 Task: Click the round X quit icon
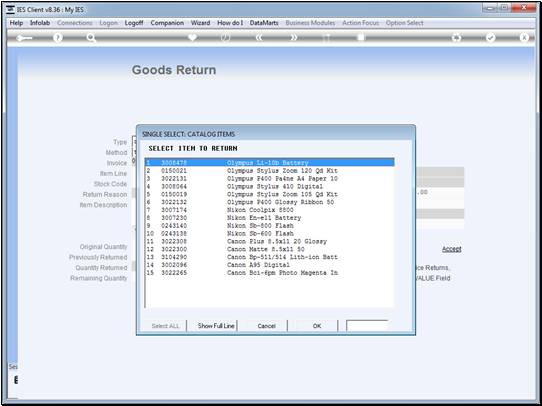coord(524,38)
